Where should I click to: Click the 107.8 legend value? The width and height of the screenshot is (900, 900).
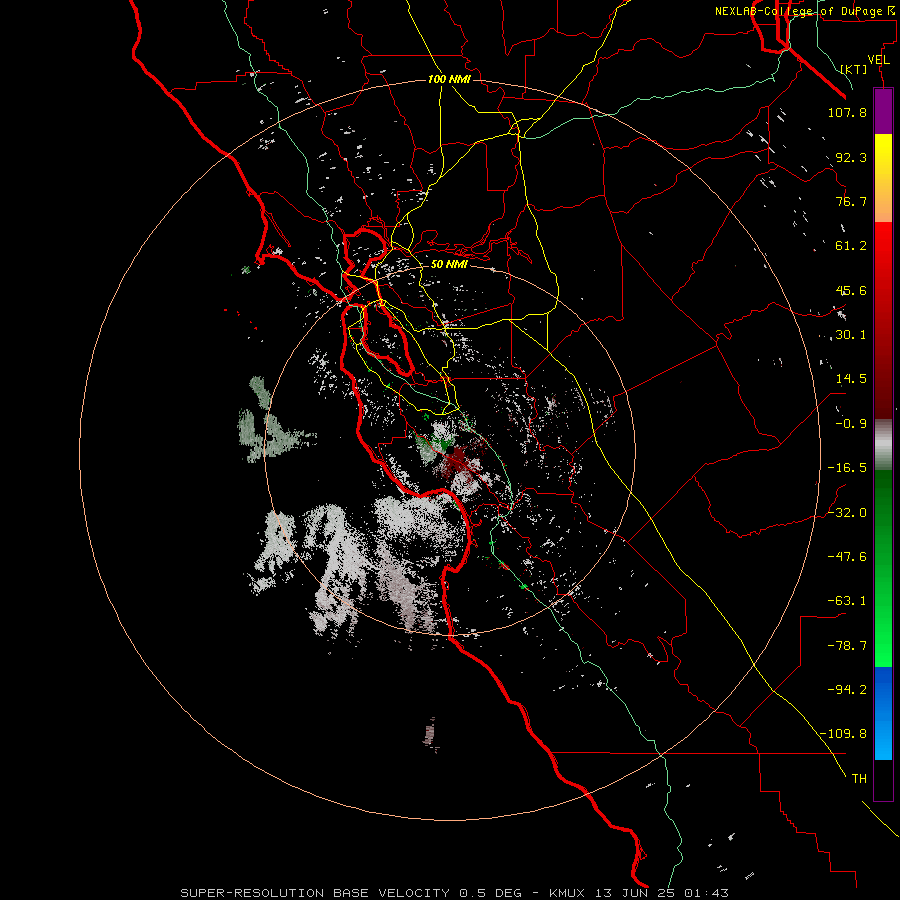tap(847, 112)
